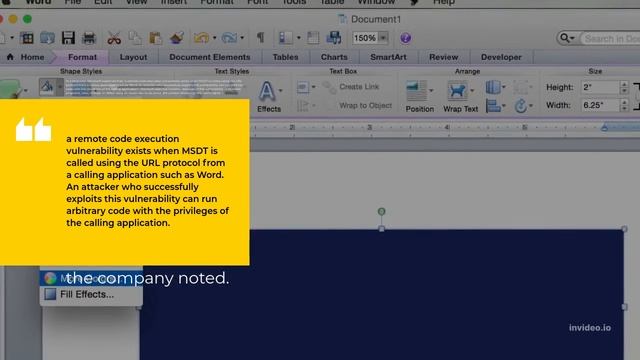
Task: Click the right indent marker on ruler
Action: pos(604,128)
